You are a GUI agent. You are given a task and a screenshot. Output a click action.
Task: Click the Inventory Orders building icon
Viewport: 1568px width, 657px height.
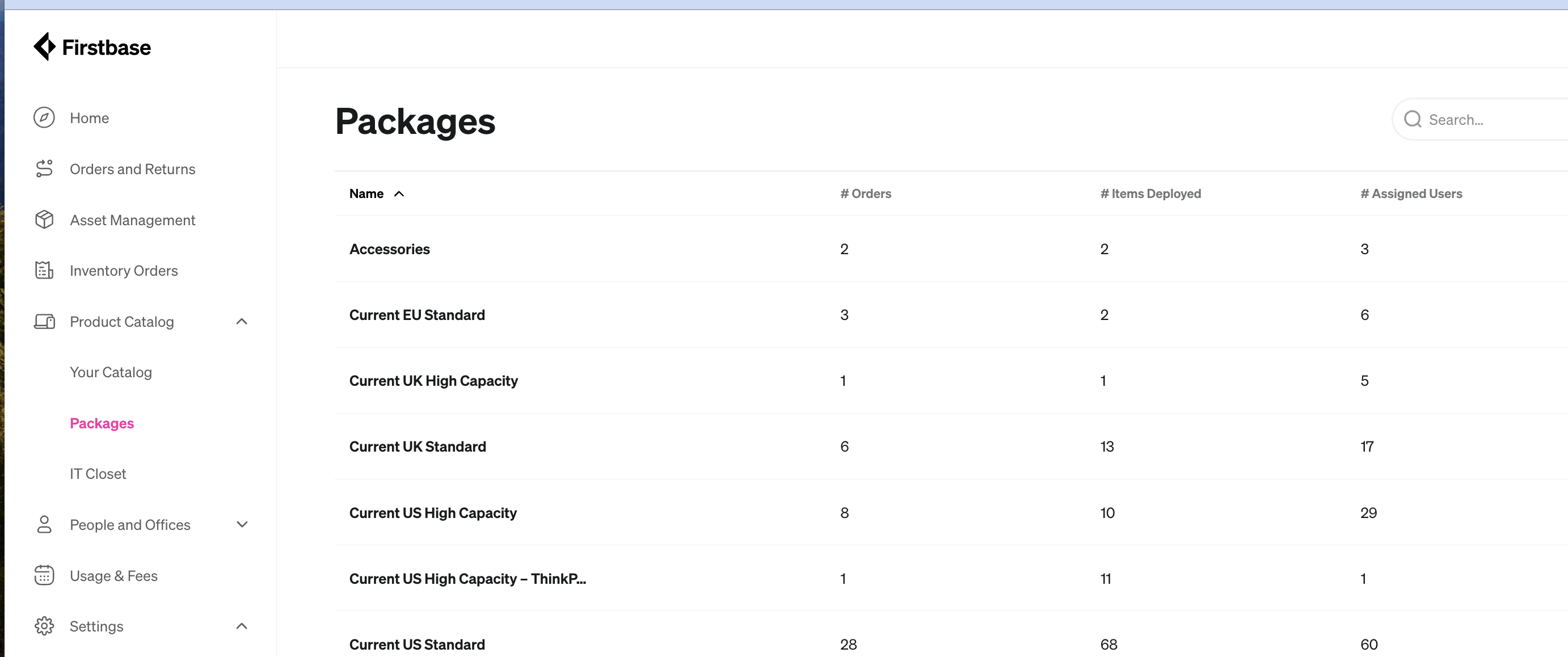[x=44, y=271]
